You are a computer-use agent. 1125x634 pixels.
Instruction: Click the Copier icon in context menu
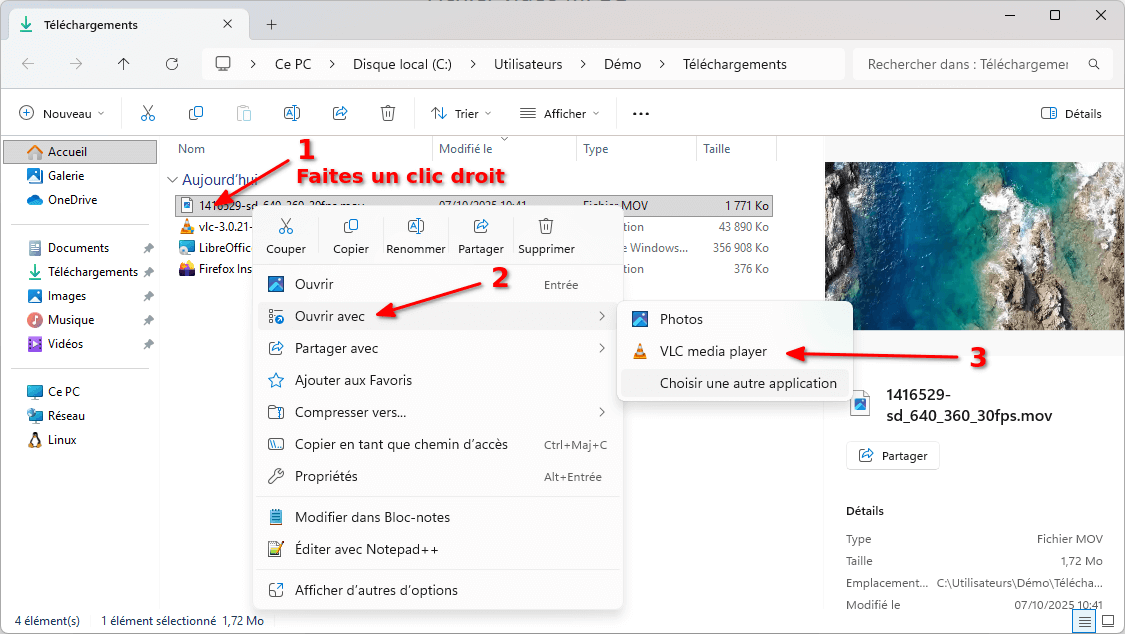click(x=351, y=227)
